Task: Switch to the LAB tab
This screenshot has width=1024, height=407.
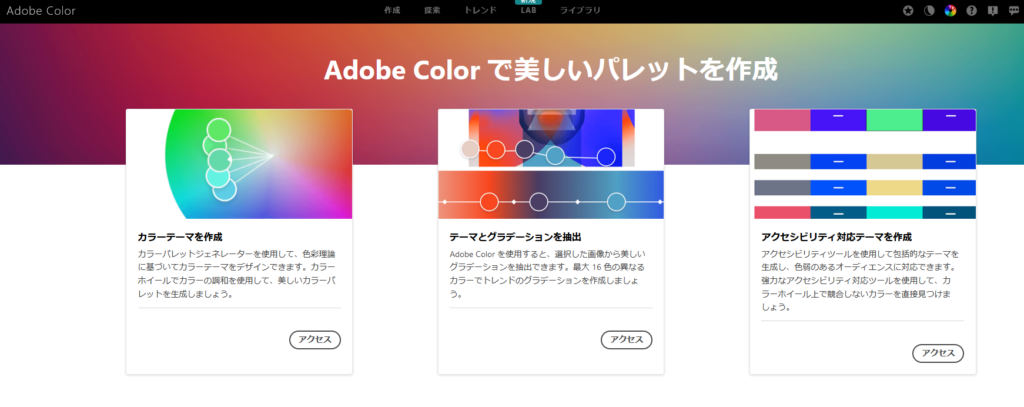Action: pos(528,10)
